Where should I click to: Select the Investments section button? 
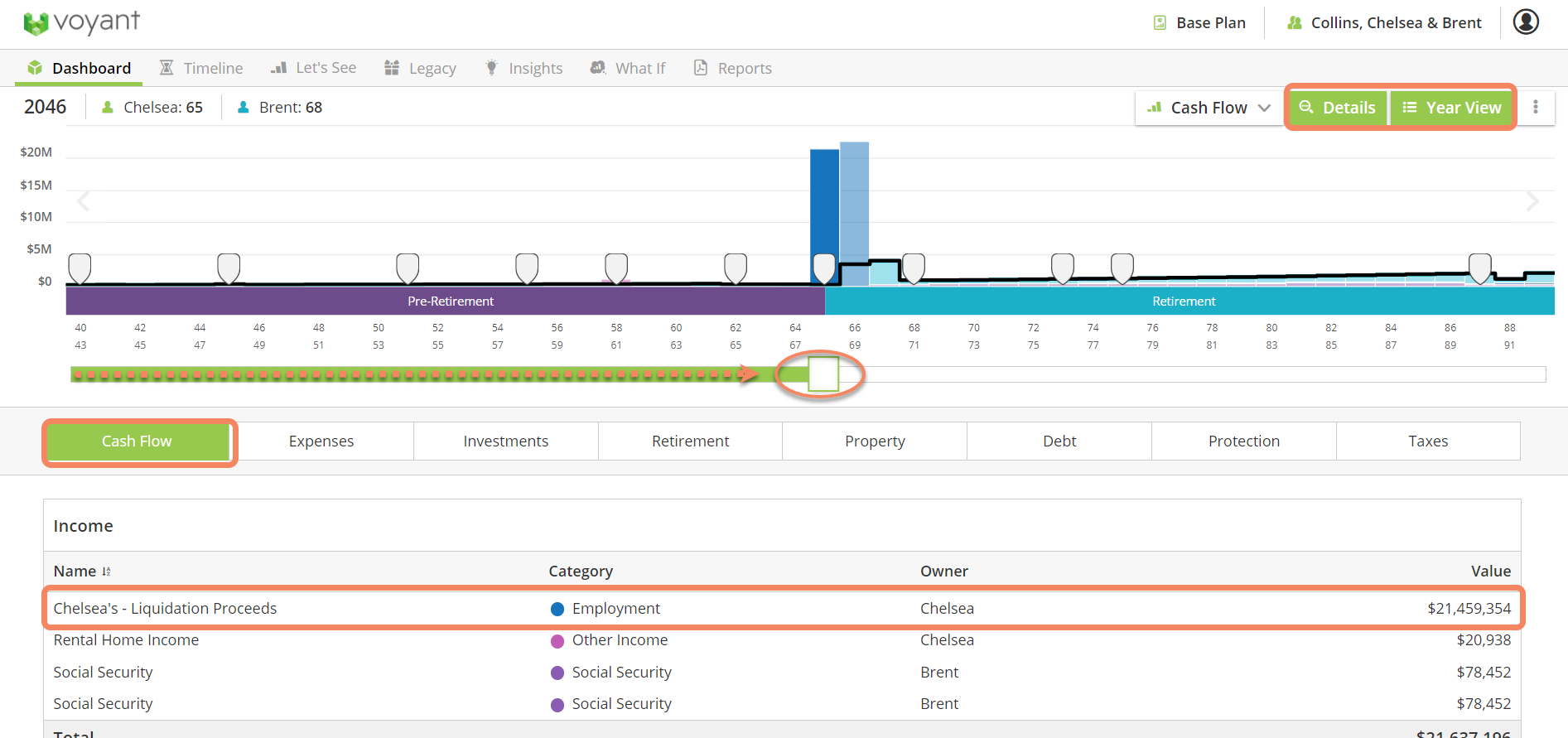click(x=506, y=441)
